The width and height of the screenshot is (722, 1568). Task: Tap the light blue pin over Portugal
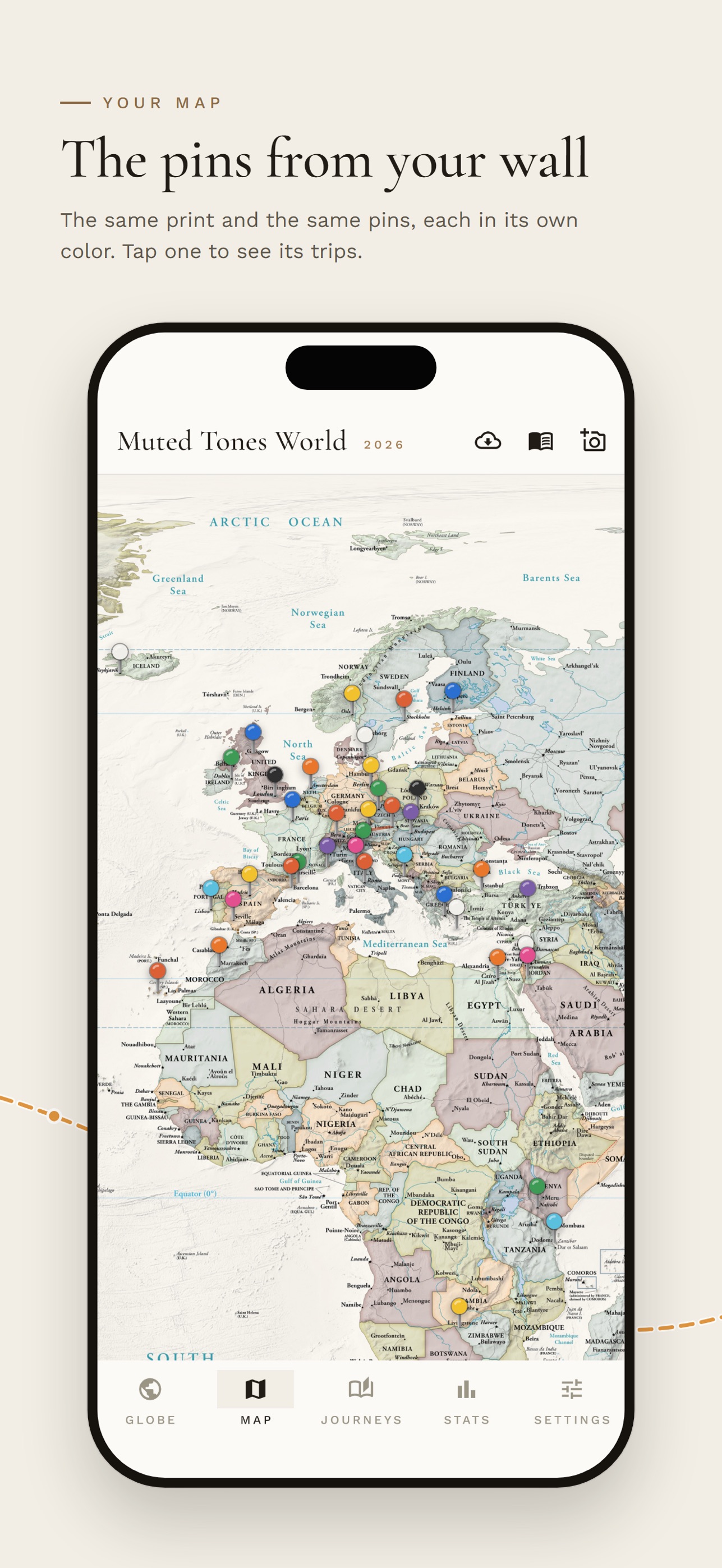point(210,888)
